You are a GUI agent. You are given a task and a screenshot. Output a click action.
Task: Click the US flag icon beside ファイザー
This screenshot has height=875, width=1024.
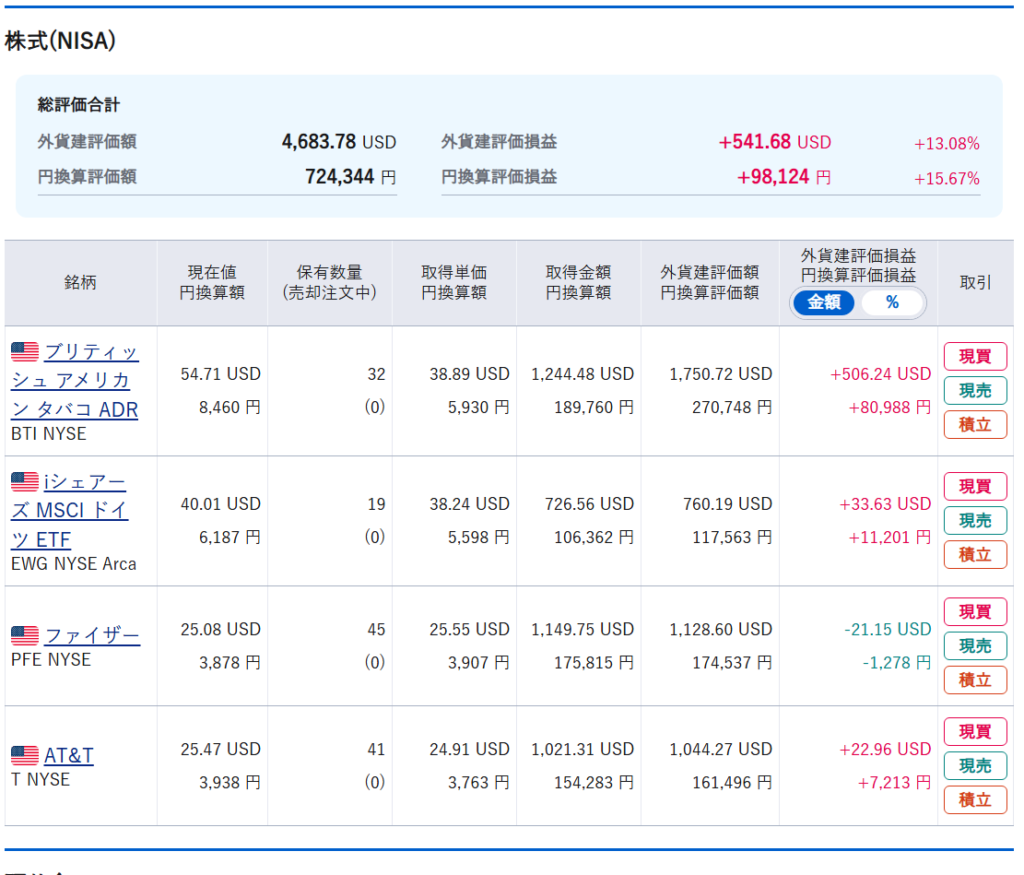click(25, 636)
